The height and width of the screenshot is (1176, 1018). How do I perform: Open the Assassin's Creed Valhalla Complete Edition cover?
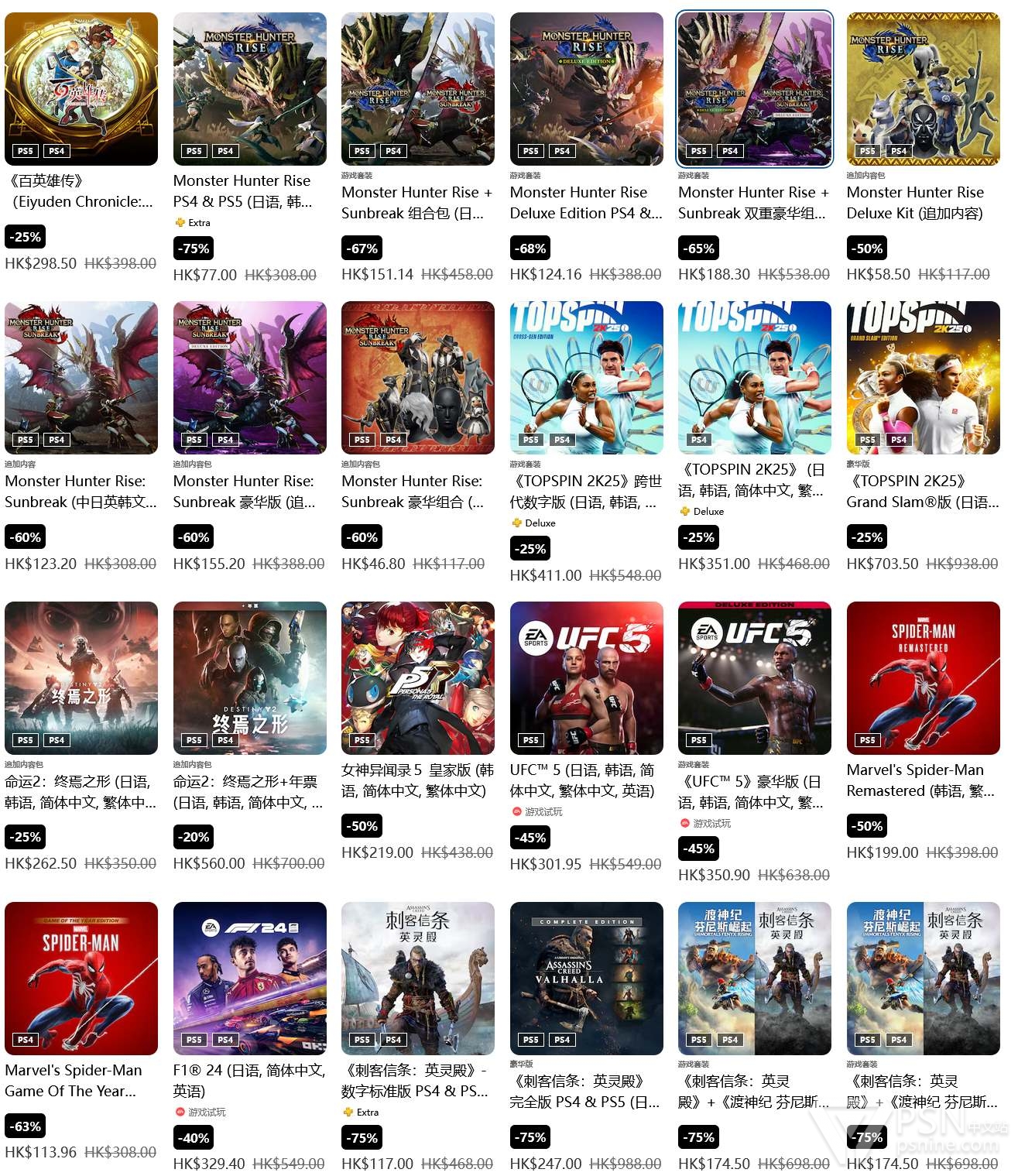[586, 979]
